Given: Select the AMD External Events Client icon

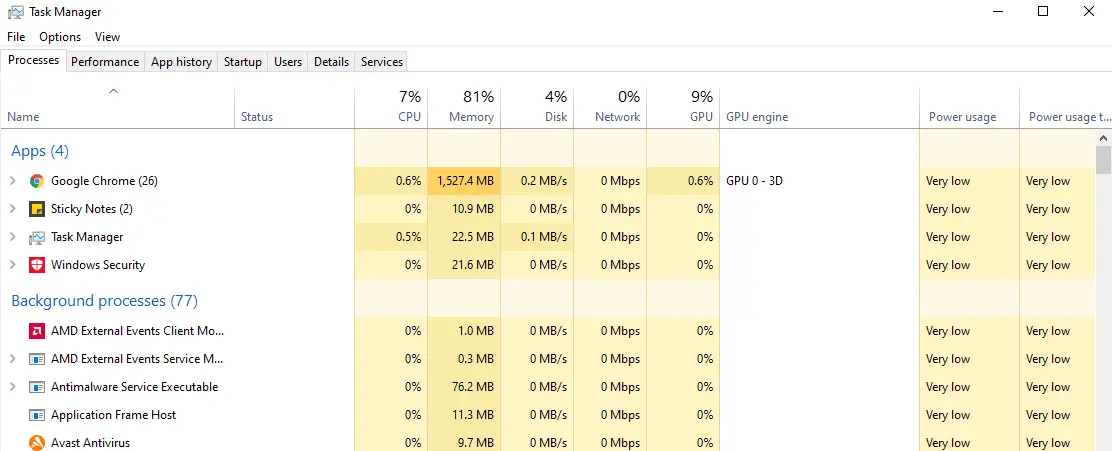Looking at the screenshot, I should coord(37,331).
